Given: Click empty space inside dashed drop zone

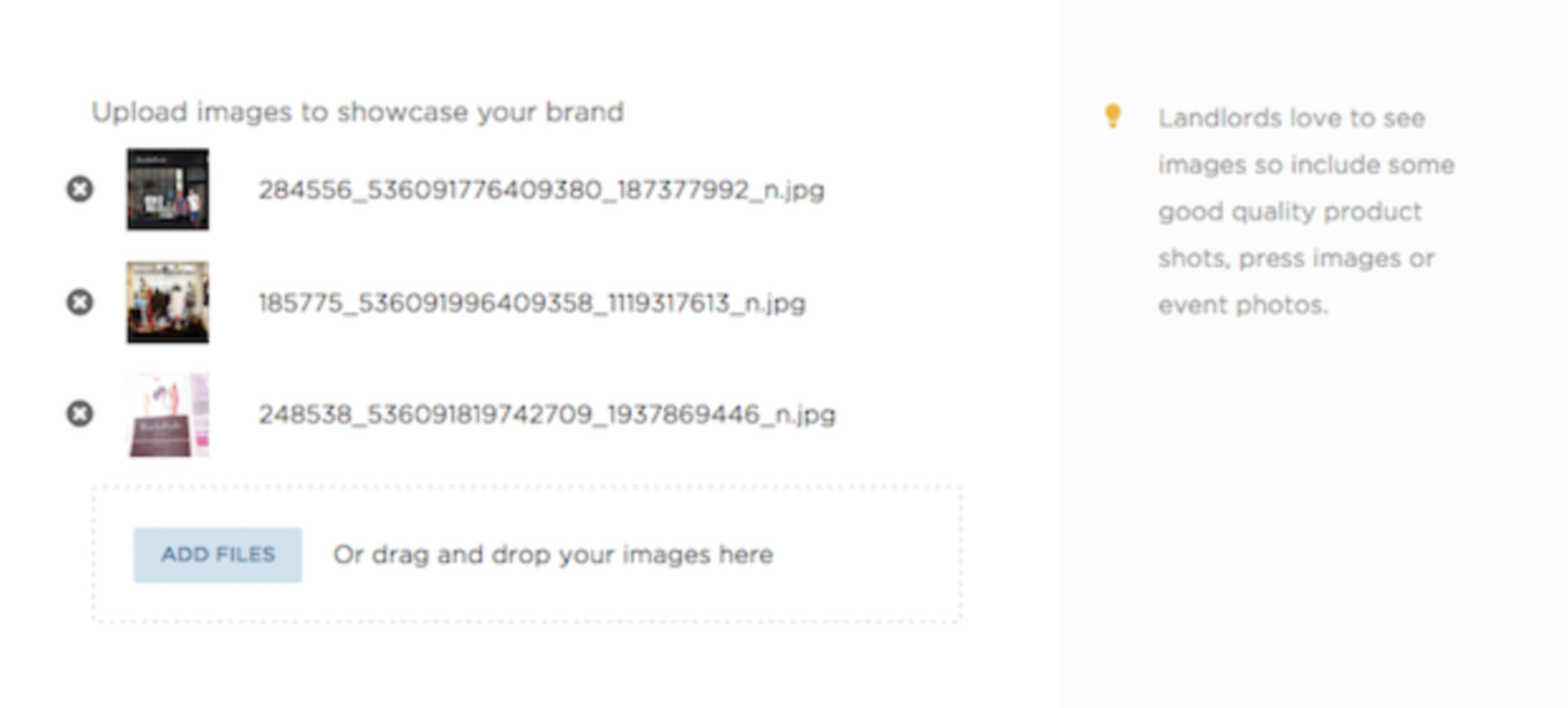Looking at the screenshot, I should point(864,555).
